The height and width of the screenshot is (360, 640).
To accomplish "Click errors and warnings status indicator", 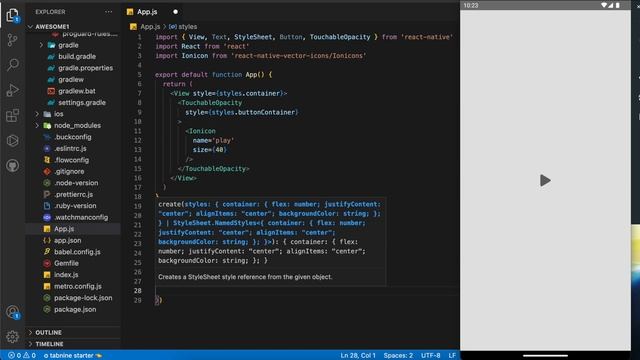I will click(x=22, y=355).
